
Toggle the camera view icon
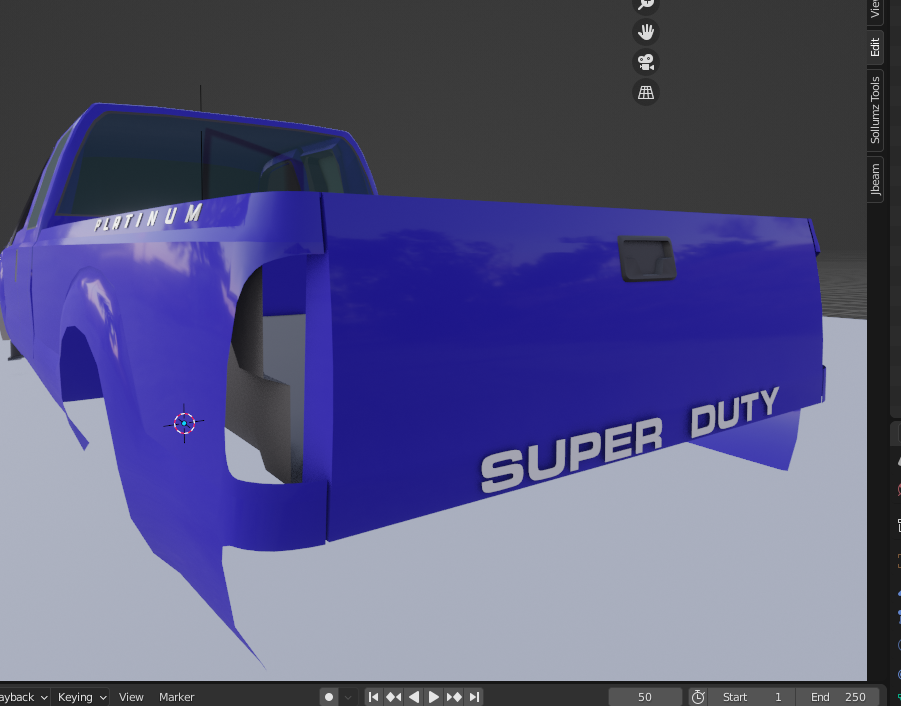pos(646,62)
